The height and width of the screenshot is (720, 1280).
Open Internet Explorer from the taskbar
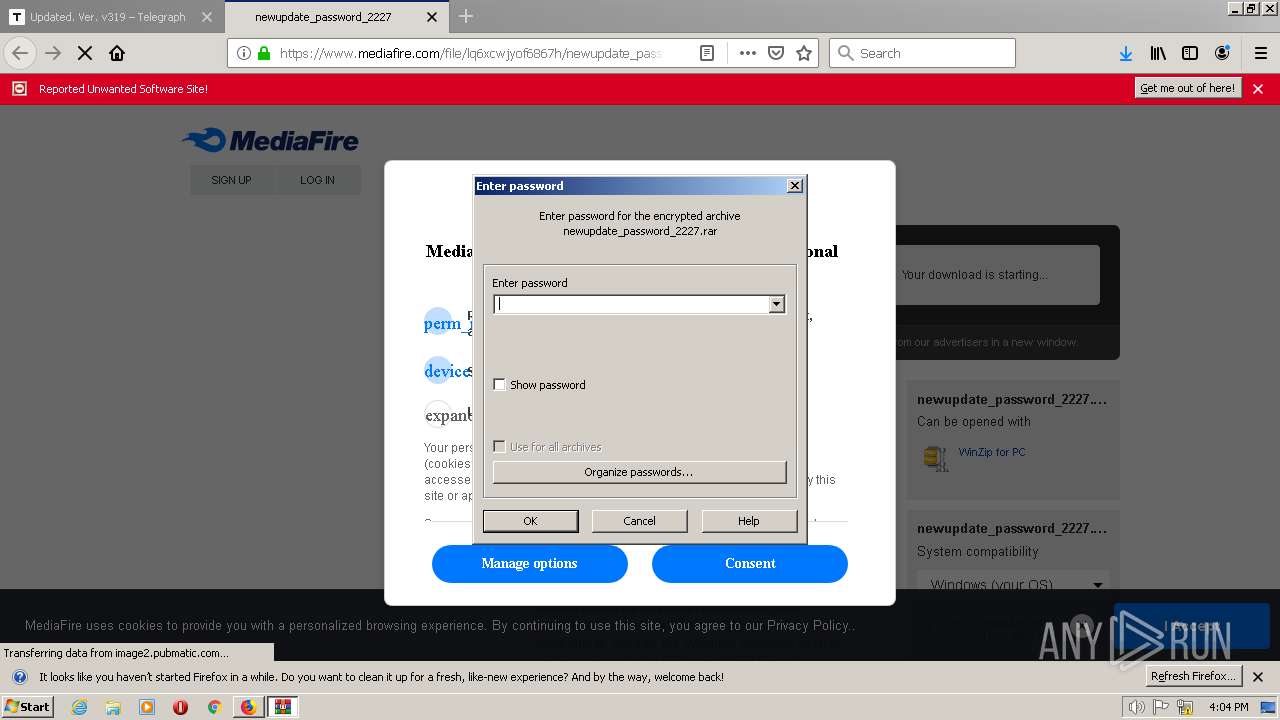pos(80,707)
